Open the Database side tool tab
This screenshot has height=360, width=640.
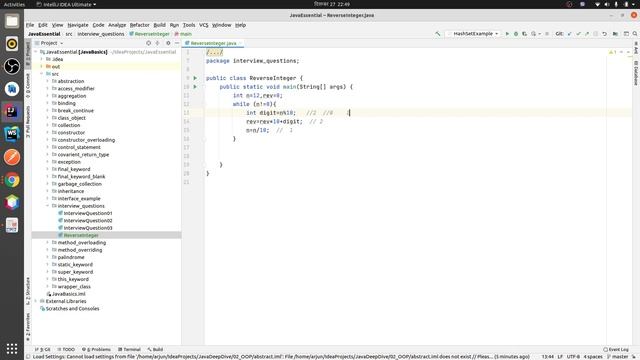(x=636, y=73)
